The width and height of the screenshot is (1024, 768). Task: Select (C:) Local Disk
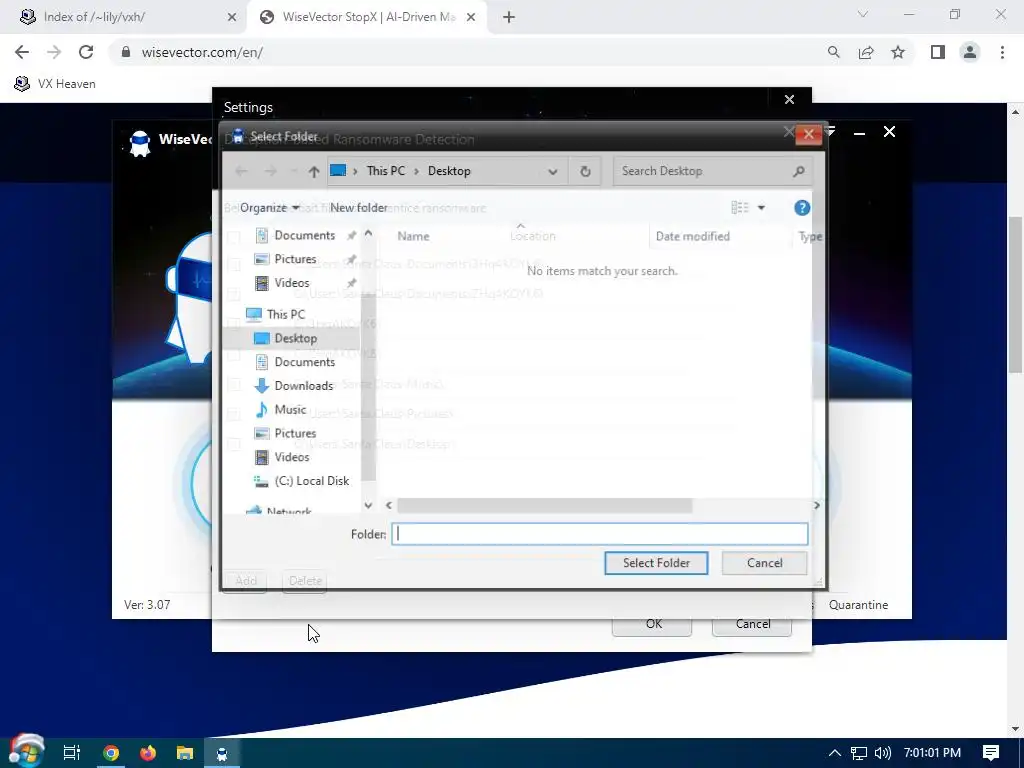312,481
